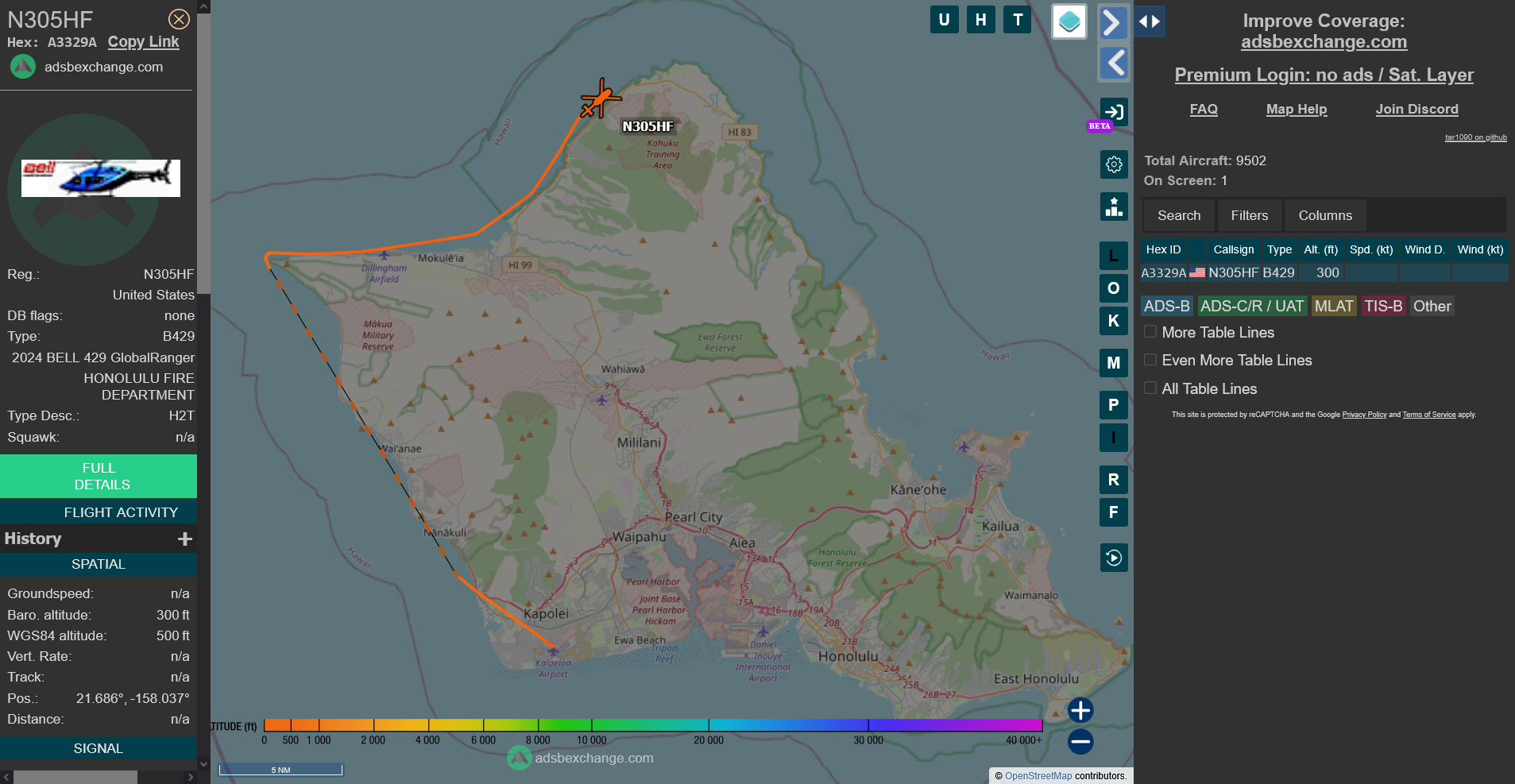This screenshot has width=1515, height=784.
Task: Sort table by Callsign column
Action: (x=1234, y=249)
